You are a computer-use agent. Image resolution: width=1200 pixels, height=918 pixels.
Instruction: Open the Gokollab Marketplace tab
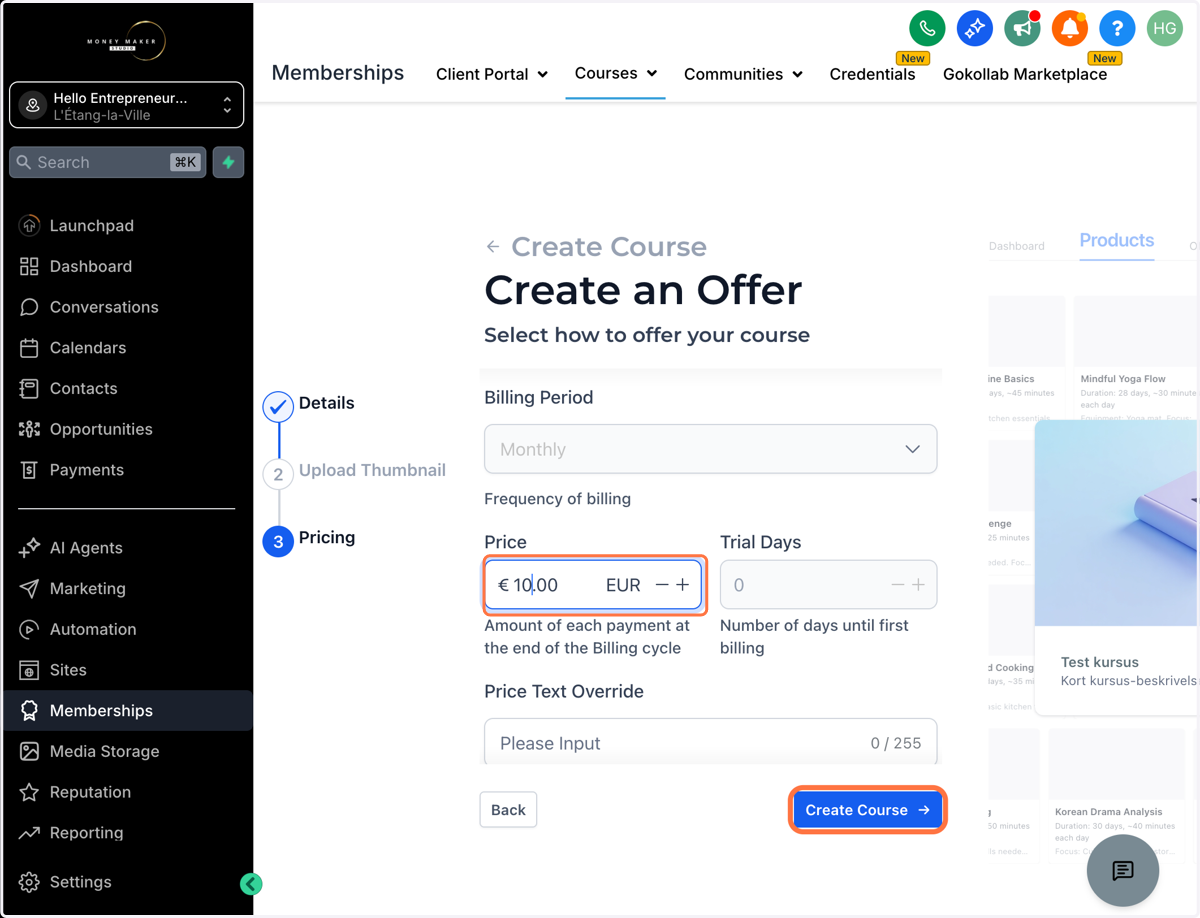[x=1025, y=74]
